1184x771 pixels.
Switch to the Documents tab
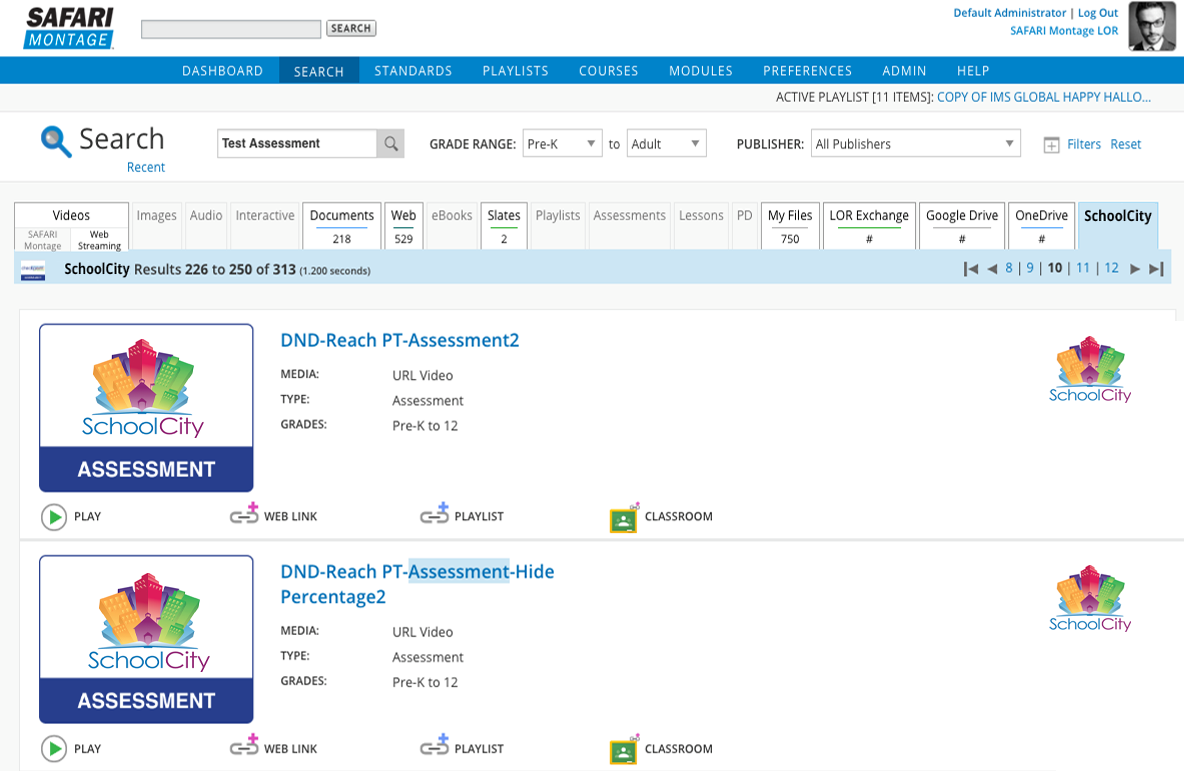click(x=341, y=226)
